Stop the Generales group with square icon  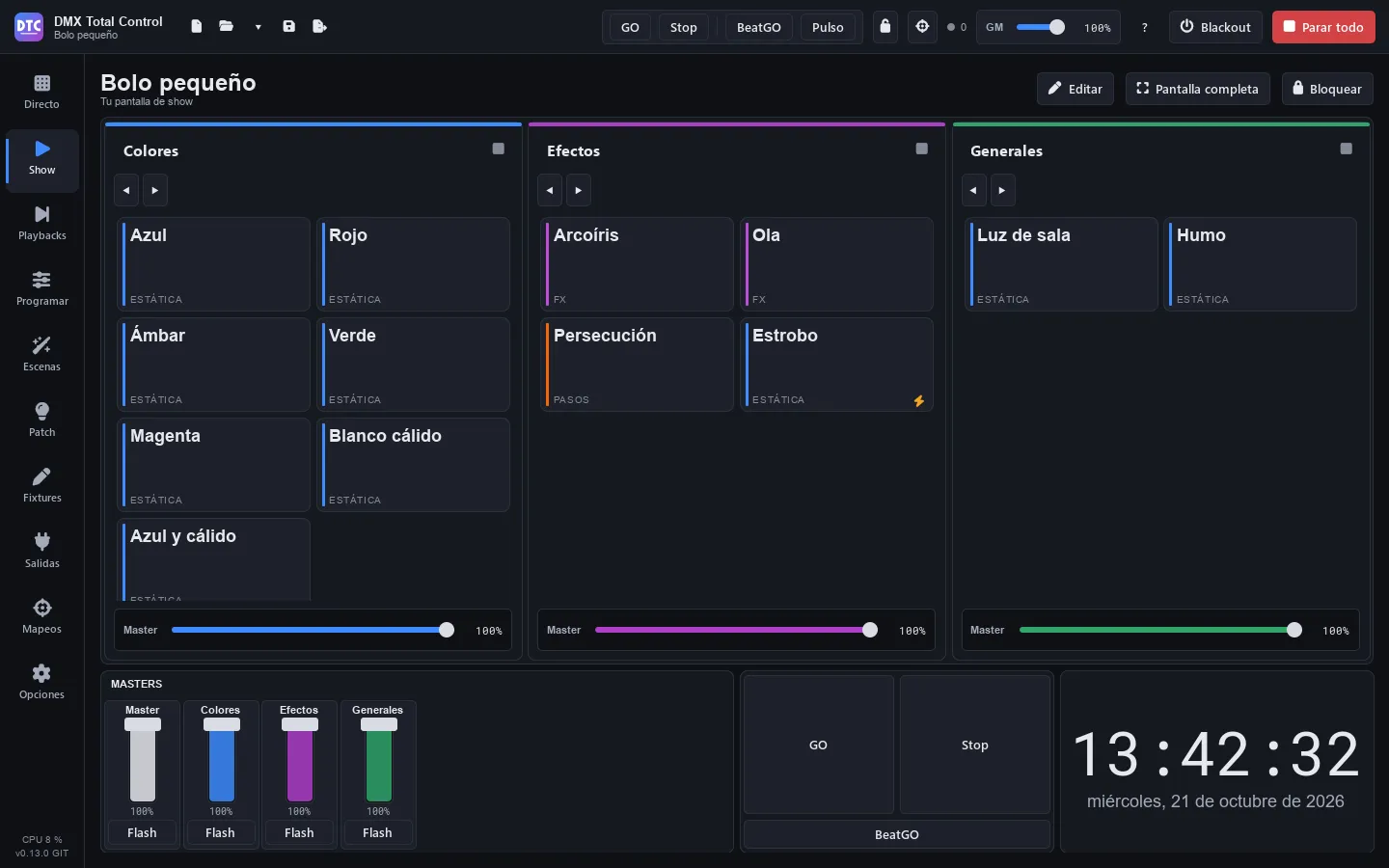(x=1347, y=149)
